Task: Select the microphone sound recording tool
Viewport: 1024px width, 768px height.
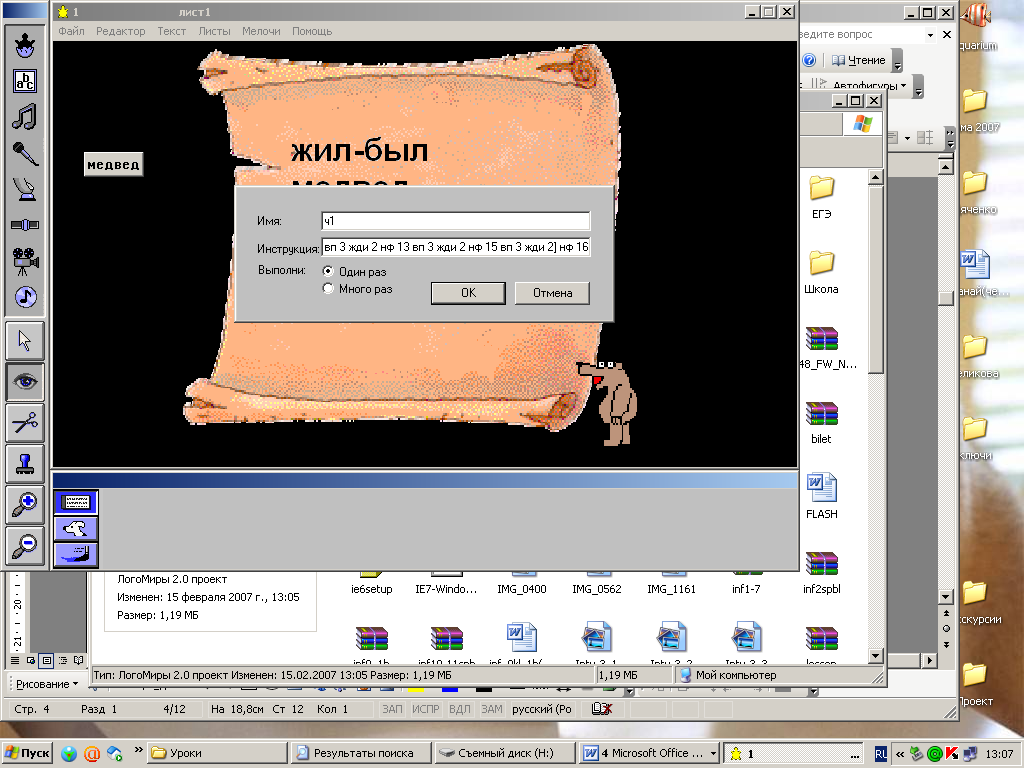Action: pyautogui.click(x=25, y=153)
